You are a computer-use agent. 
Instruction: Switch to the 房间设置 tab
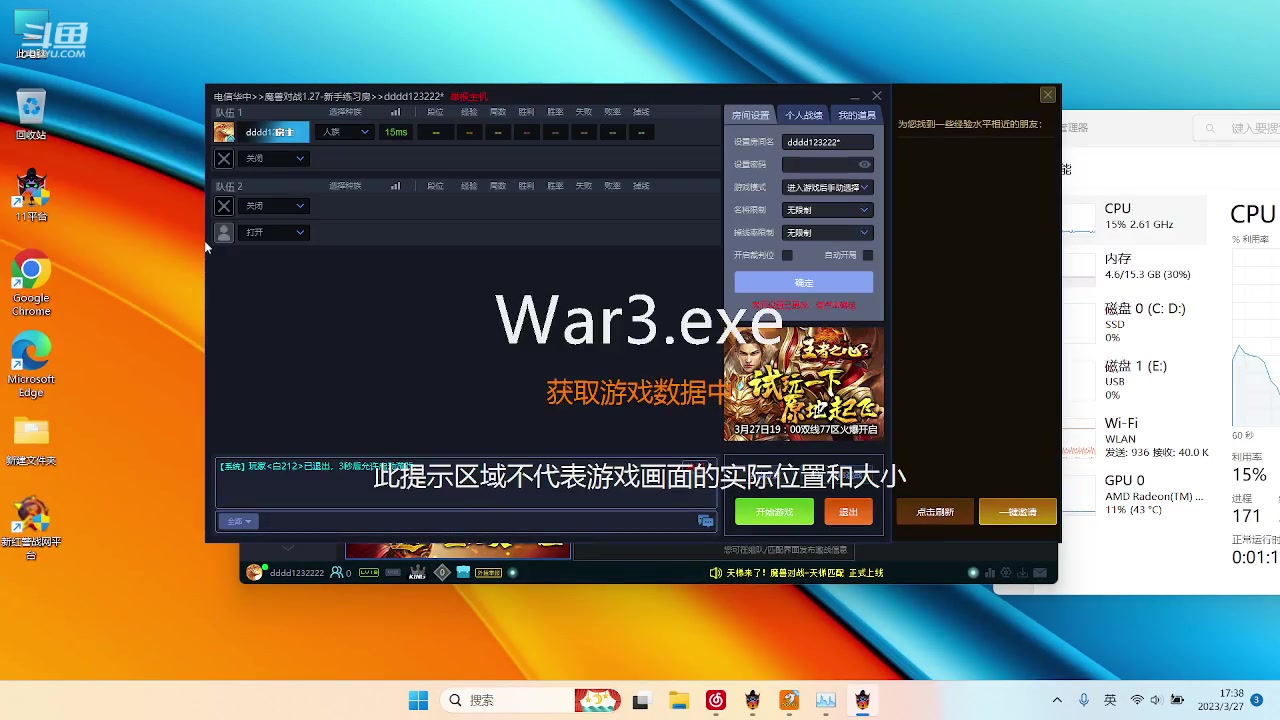[x=750, y=115]
